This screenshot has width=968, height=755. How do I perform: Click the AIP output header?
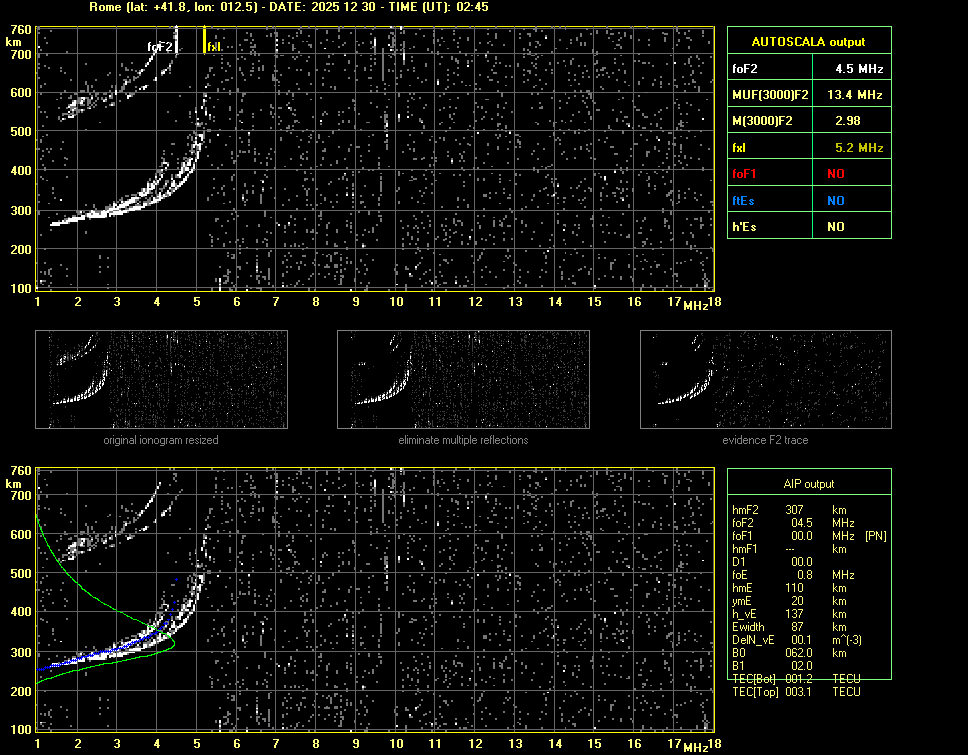pos(808,484)
